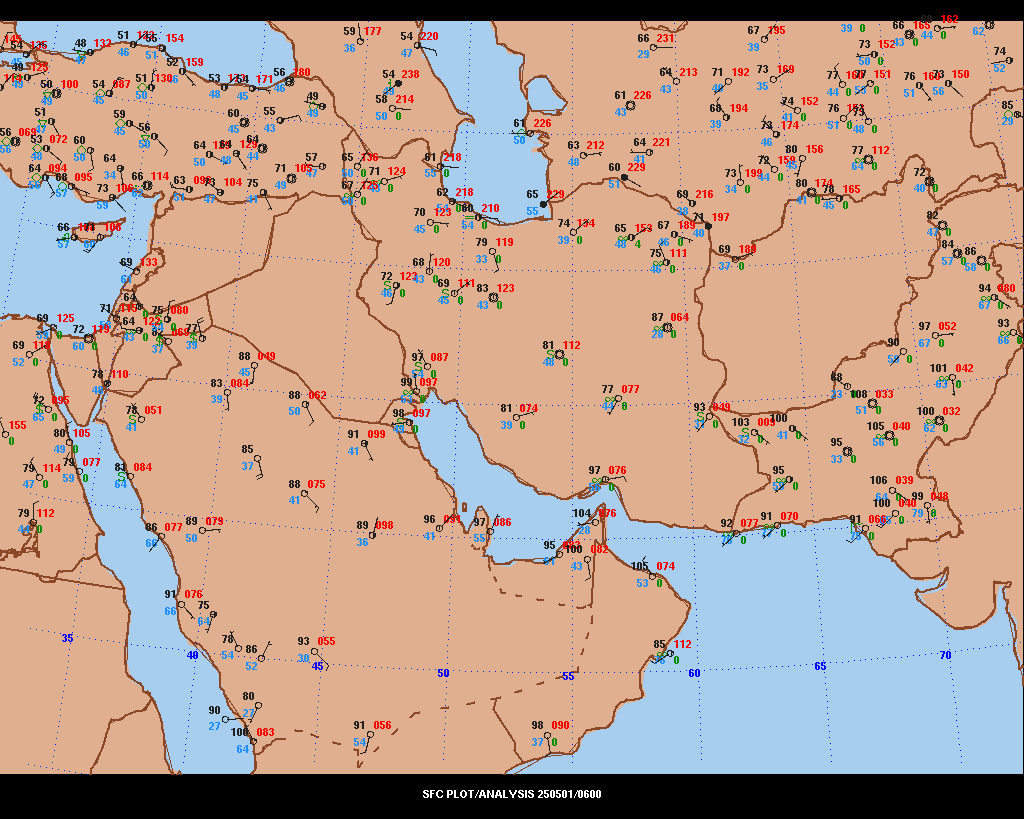Click the red pressure value 052

[947, 327]
